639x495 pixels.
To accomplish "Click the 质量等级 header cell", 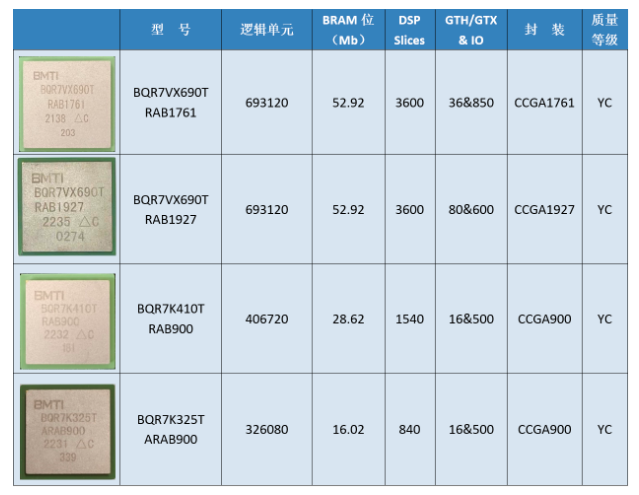I will (x=605, y=30).
